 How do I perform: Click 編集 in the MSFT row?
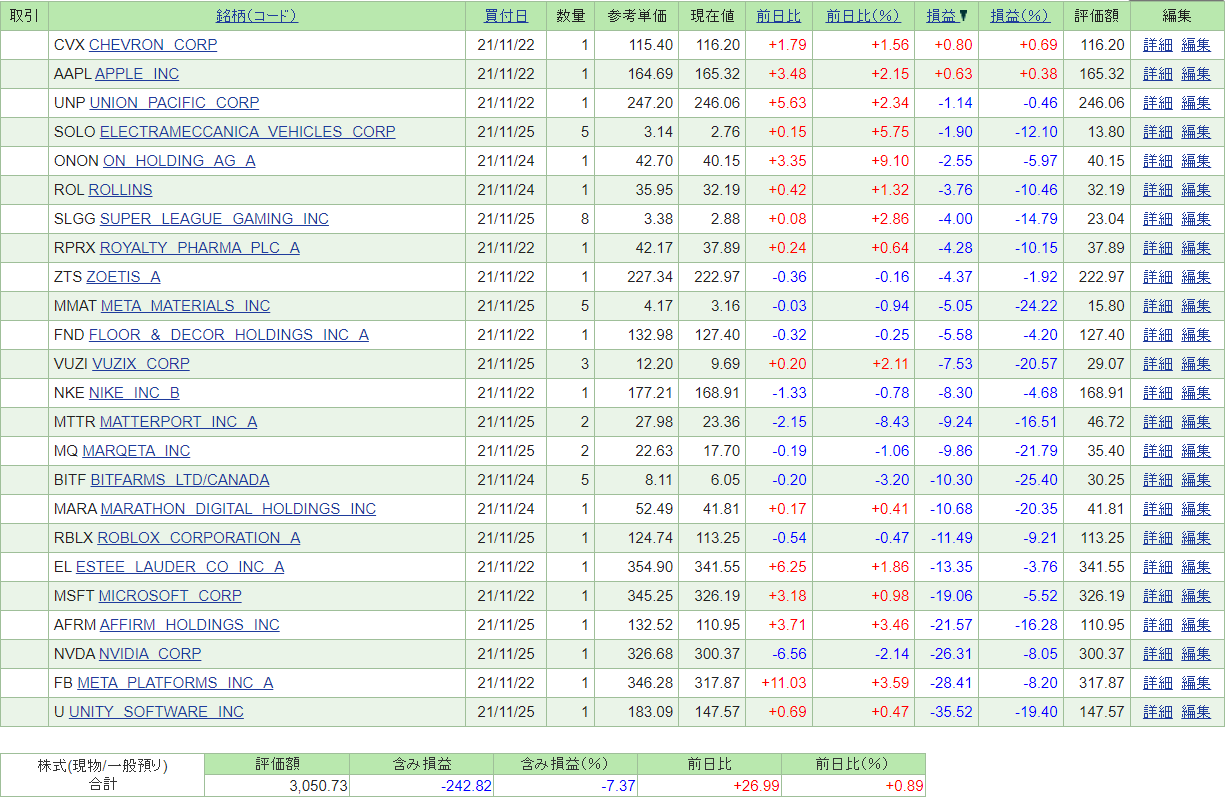(x=1196, y=596)
